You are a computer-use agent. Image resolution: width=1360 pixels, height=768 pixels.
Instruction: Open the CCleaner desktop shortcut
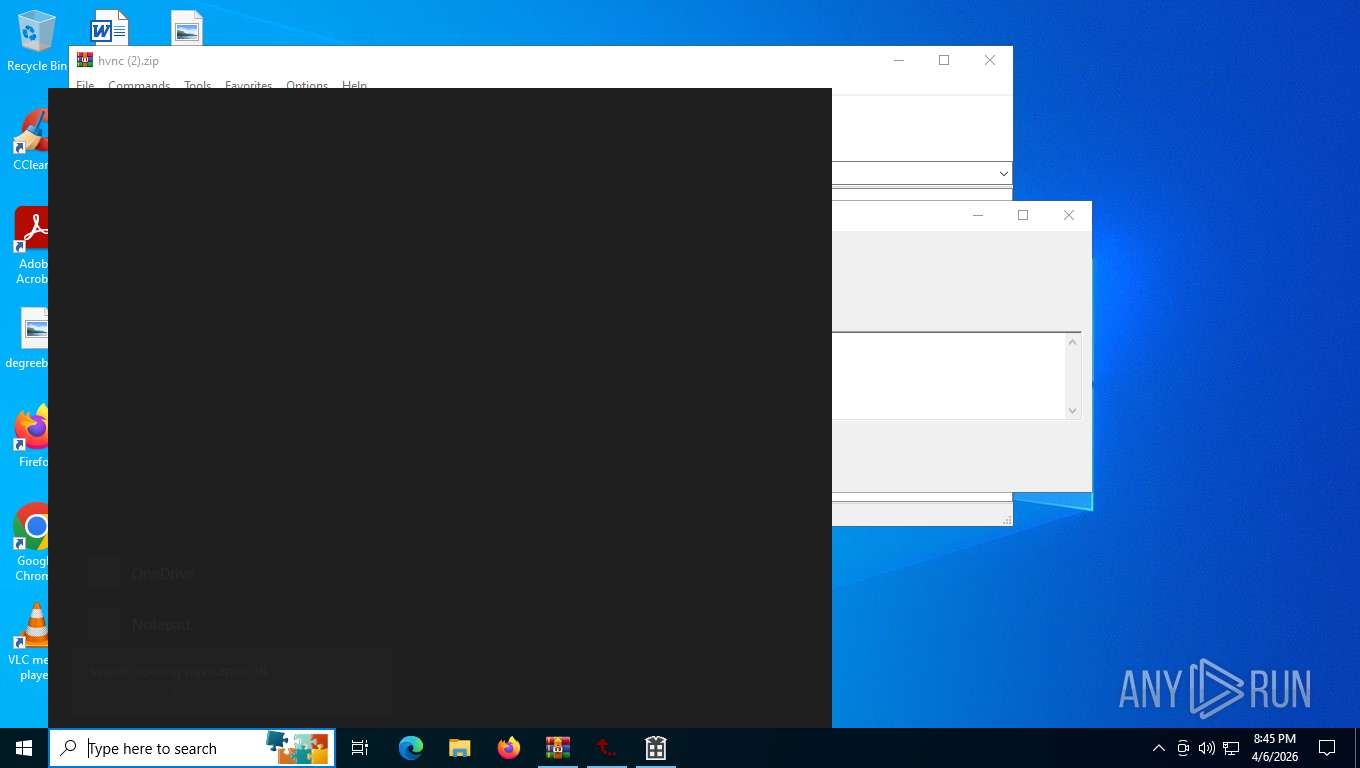(x=33, y=140)
